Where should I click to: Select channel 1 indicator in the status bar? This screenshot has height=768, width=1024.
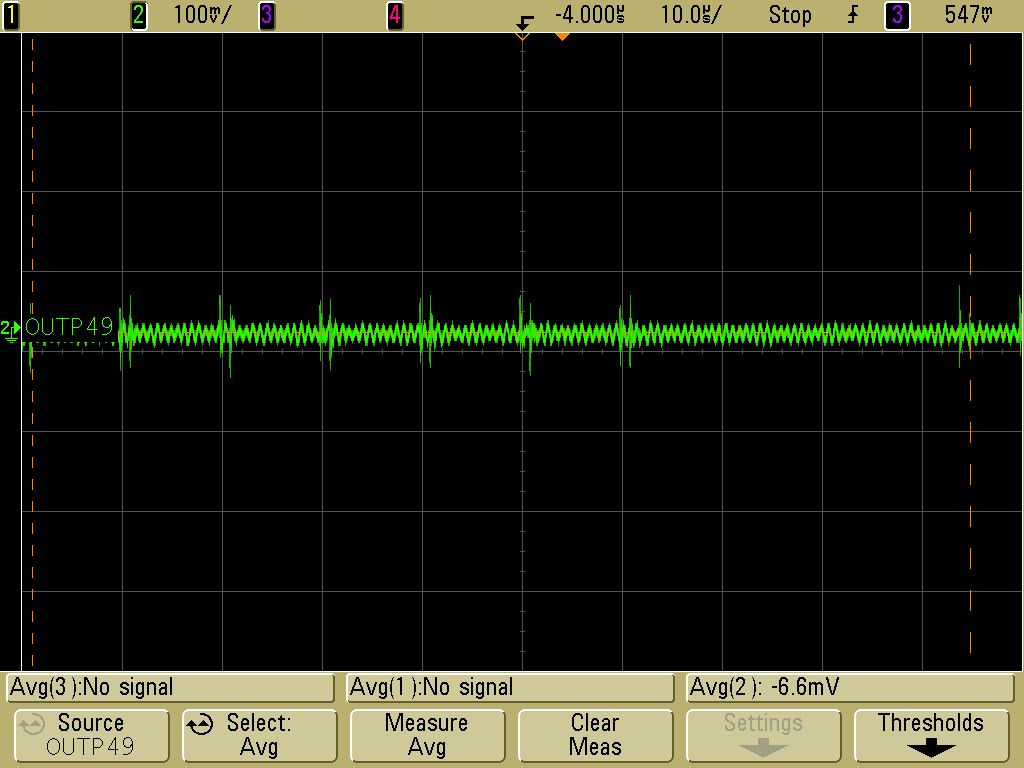[11, 15]
